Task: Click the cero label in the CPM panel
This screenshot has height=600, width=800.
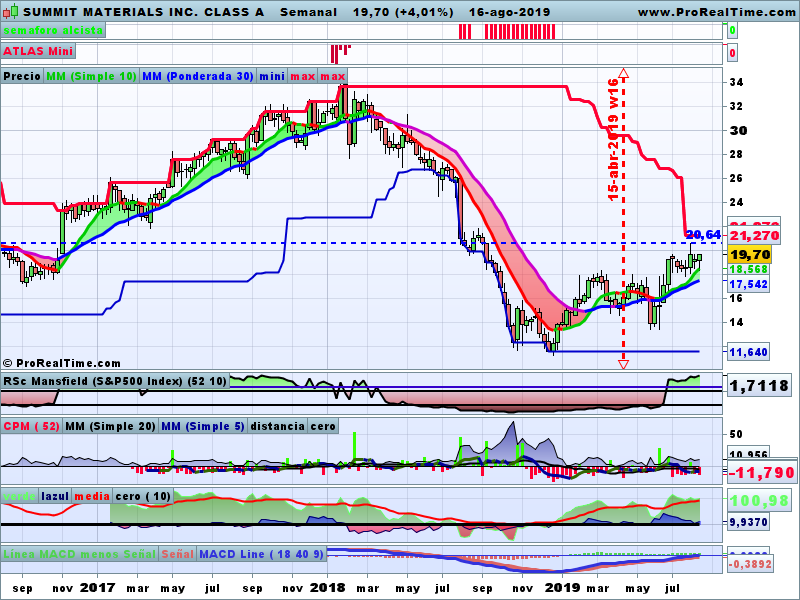Action: [323, 426]
